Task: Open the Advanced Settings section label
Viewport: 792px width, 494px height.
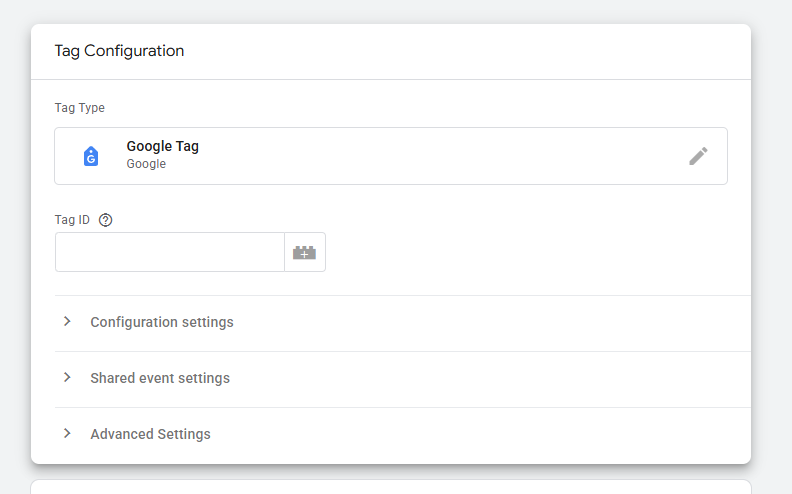Action: (x=150, y=434)
